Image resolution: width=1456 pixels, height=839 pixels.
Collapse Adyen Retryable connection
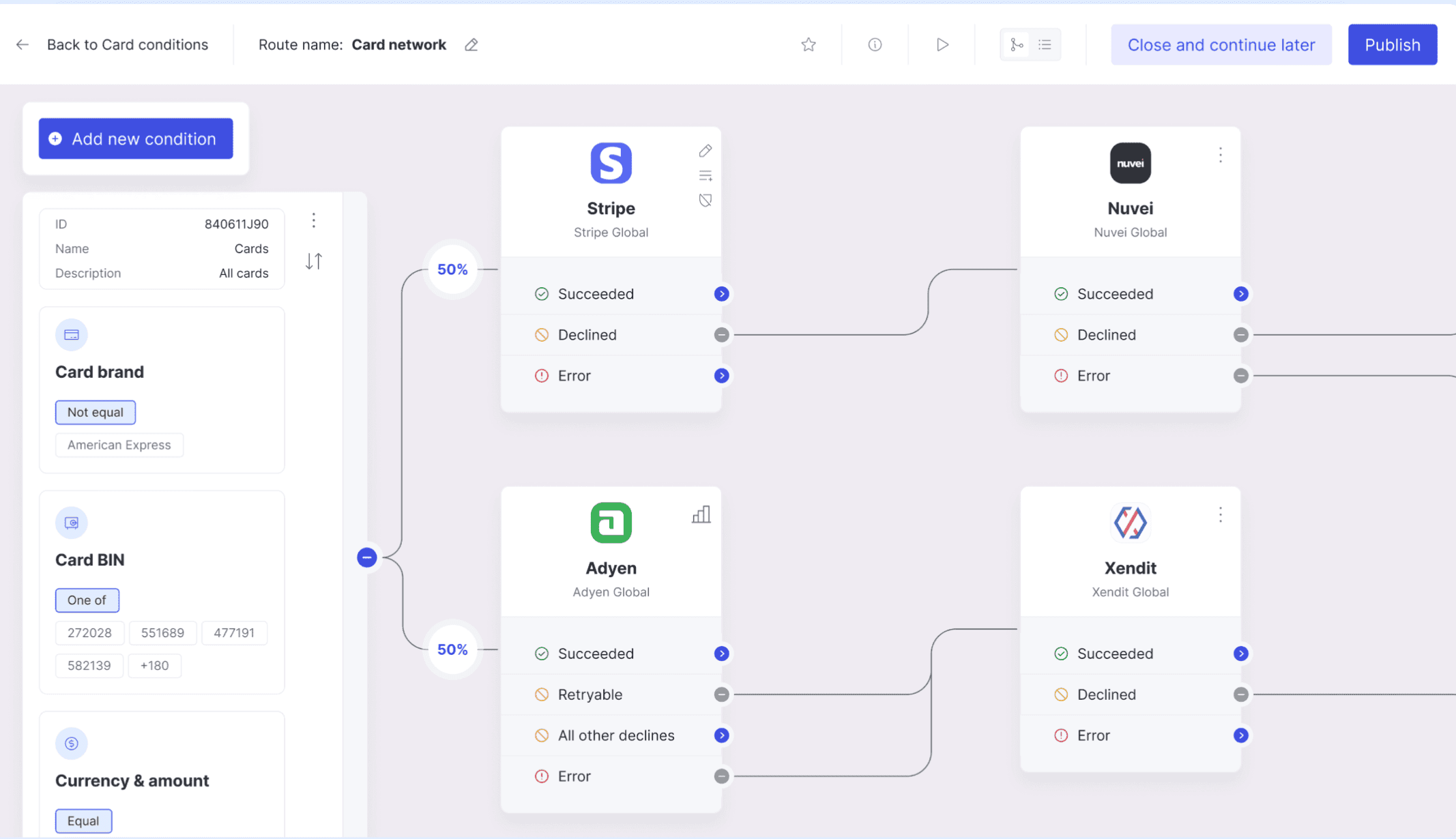(x=722, y=694)
